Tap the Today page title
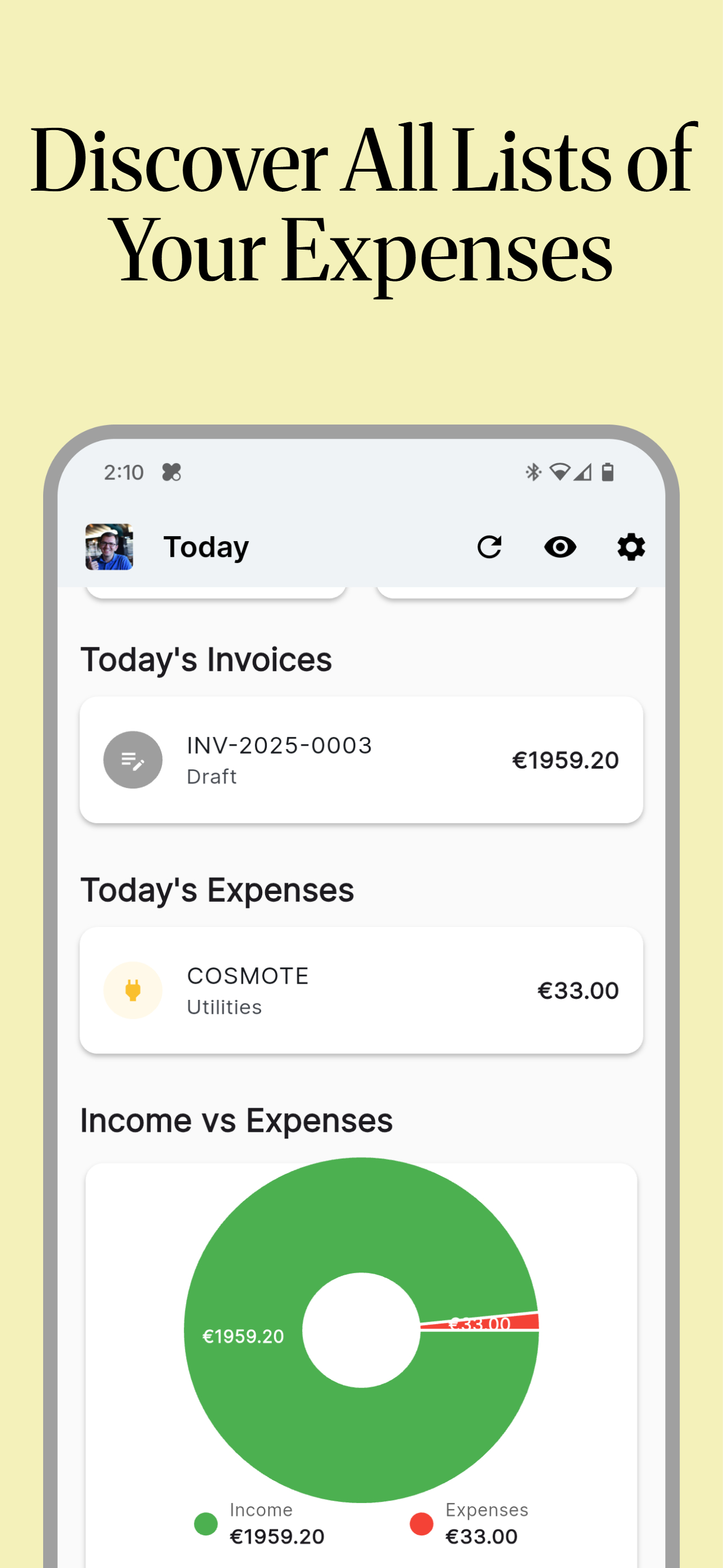 (206, 547)
